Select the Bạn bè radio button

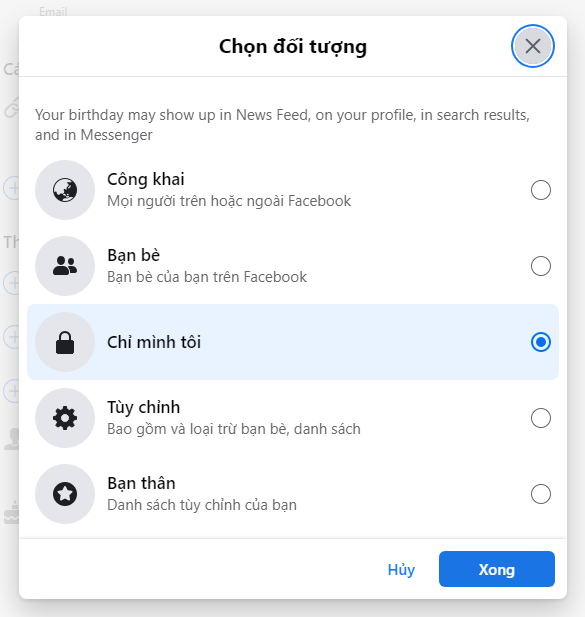pos(541,266)
